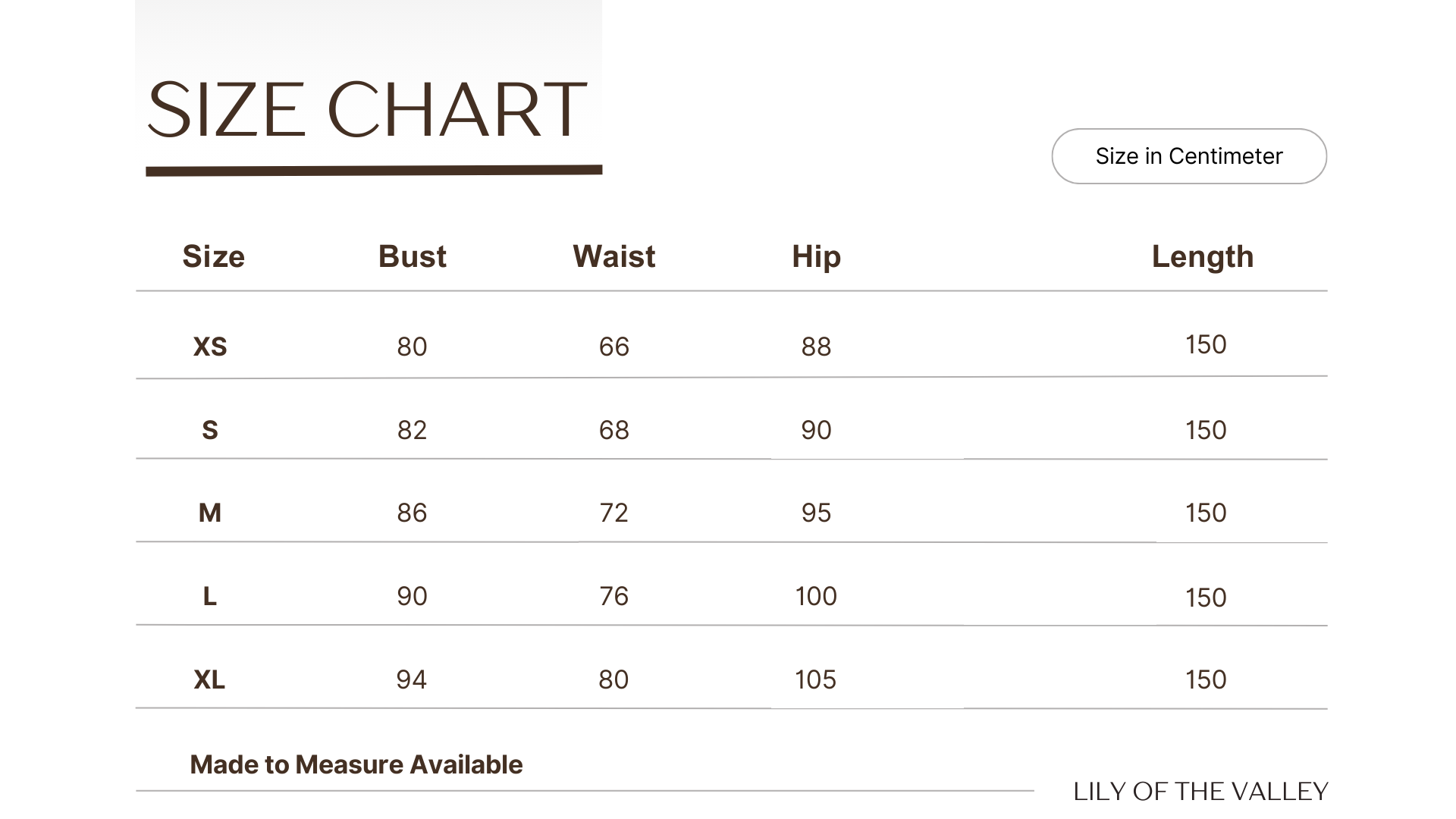The image size is (1456, 819).
Task: Click the M waist value 72
Action: coord(613,513)
